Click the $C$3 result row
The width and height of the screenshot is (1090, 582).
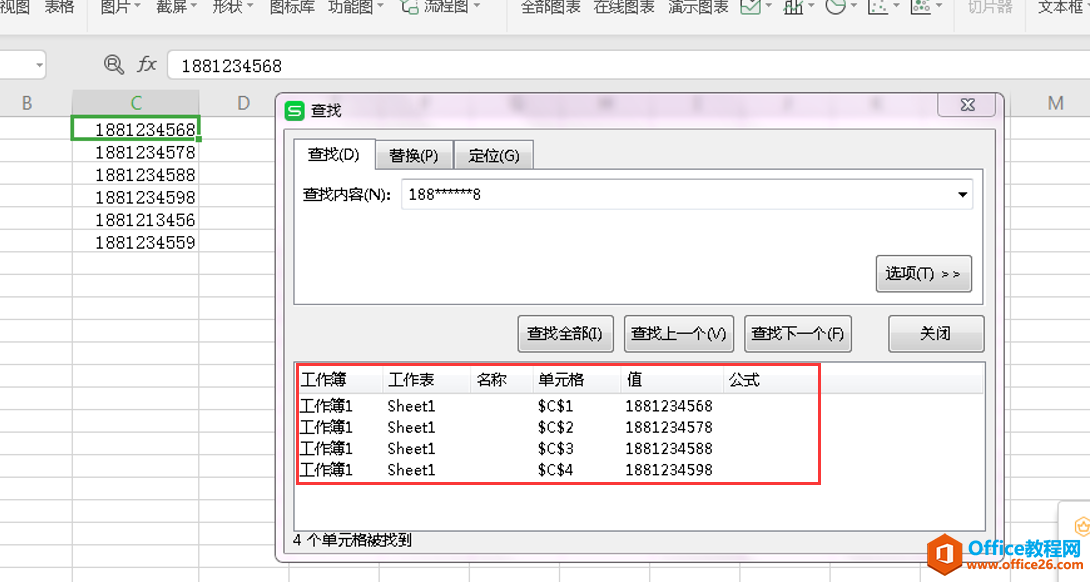coord(639,448)
